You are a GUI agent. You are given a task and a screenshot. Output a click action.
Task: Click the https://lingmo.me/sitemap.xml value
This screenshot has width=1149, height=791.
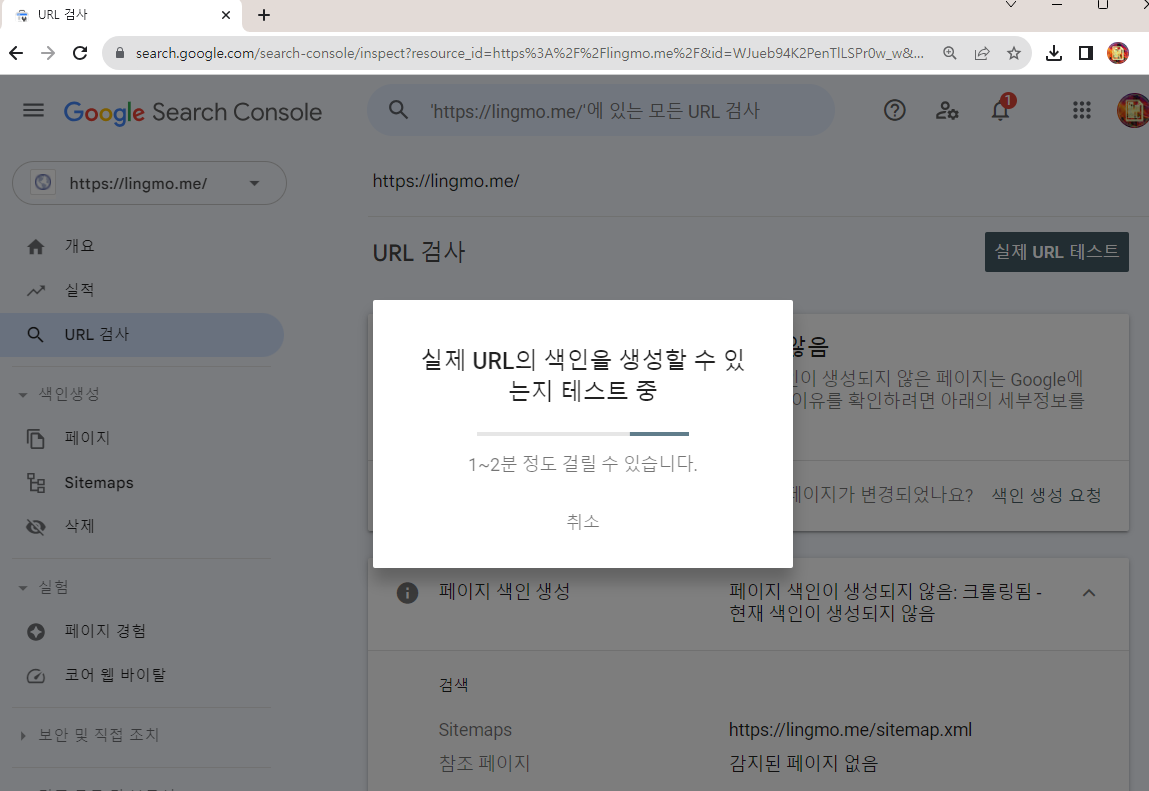850,730
